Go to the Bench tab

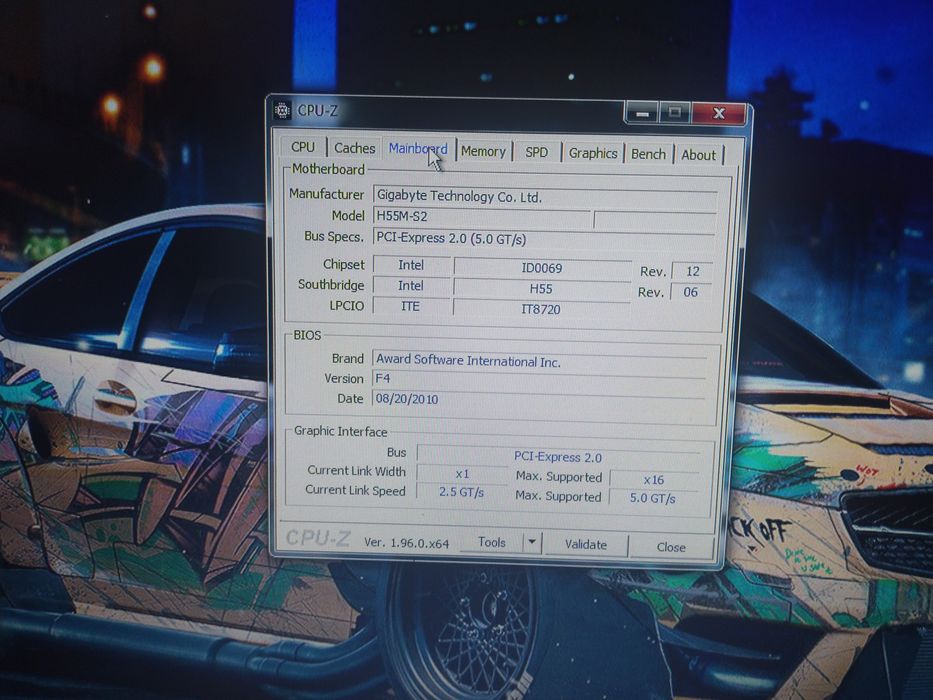(x=648, y=154)
